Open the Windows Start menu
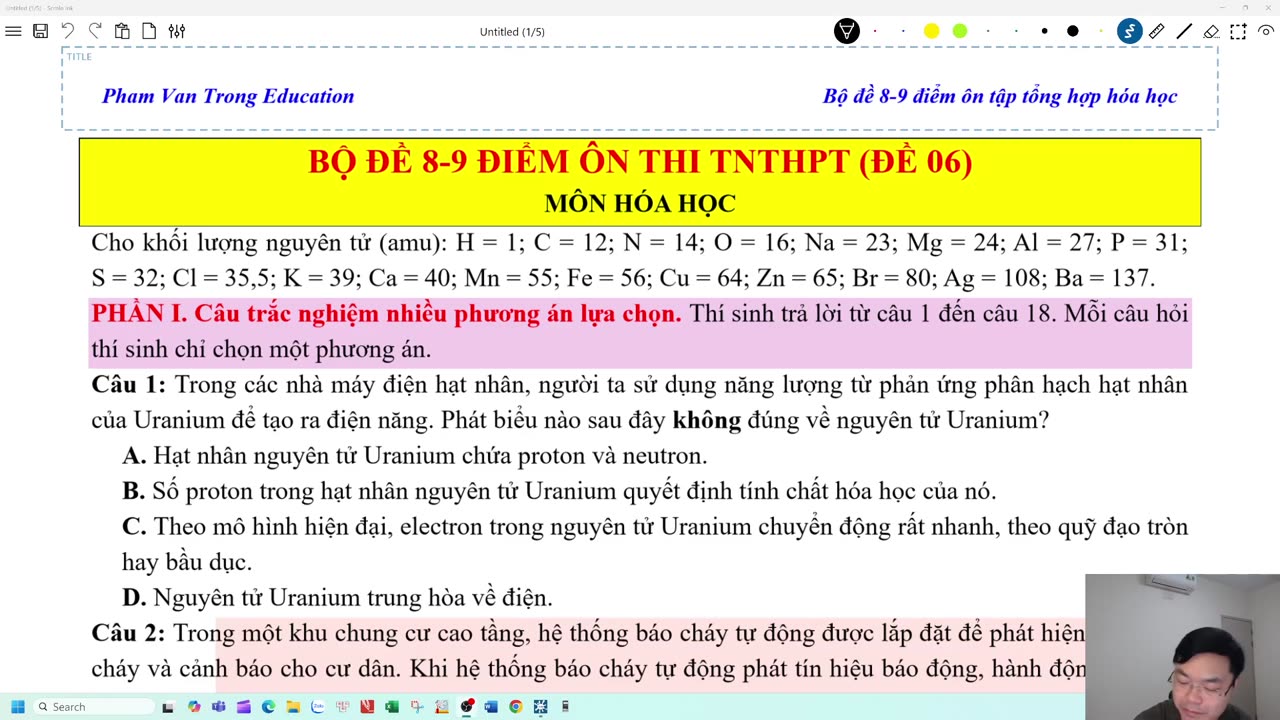Screen dimensions: 1280x720 (x=17, y=707)
